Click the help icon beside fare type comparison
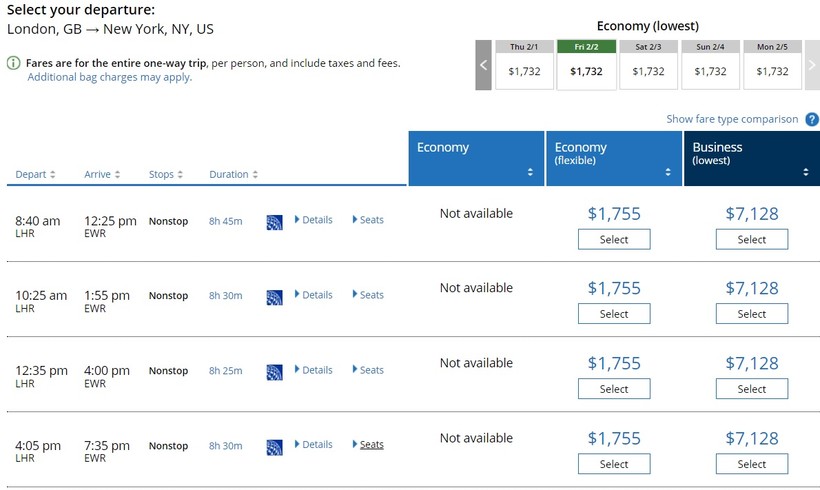The height and width of the screenshot is (490, 820). point(812,120)
